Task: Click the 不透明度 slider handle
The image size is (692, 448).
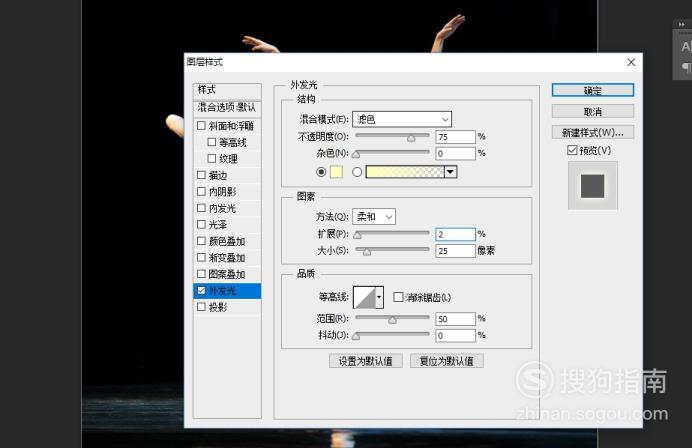Action: point(411,138)
